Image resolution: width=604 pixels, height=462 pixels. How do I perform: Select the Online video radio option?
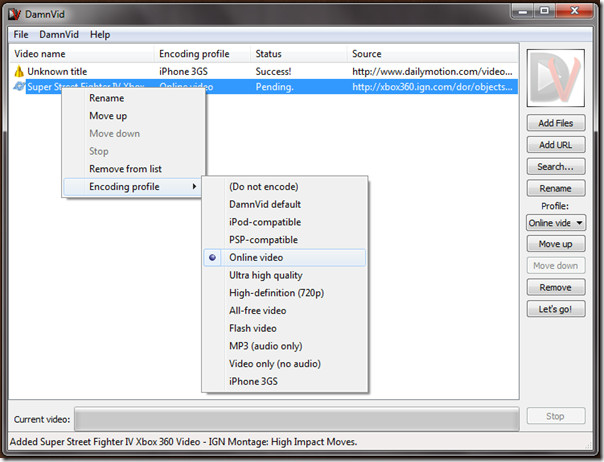point(284,257)
